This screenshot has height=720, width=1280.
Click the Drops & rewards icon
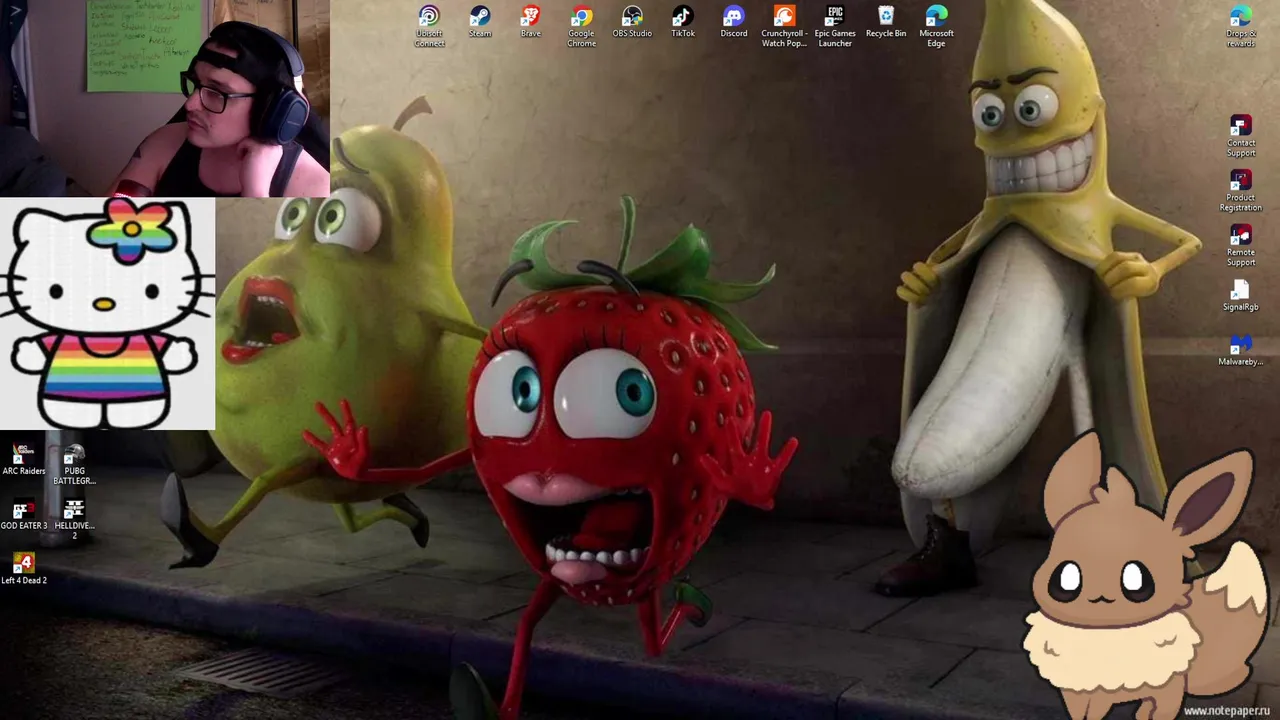point(1241,26)
